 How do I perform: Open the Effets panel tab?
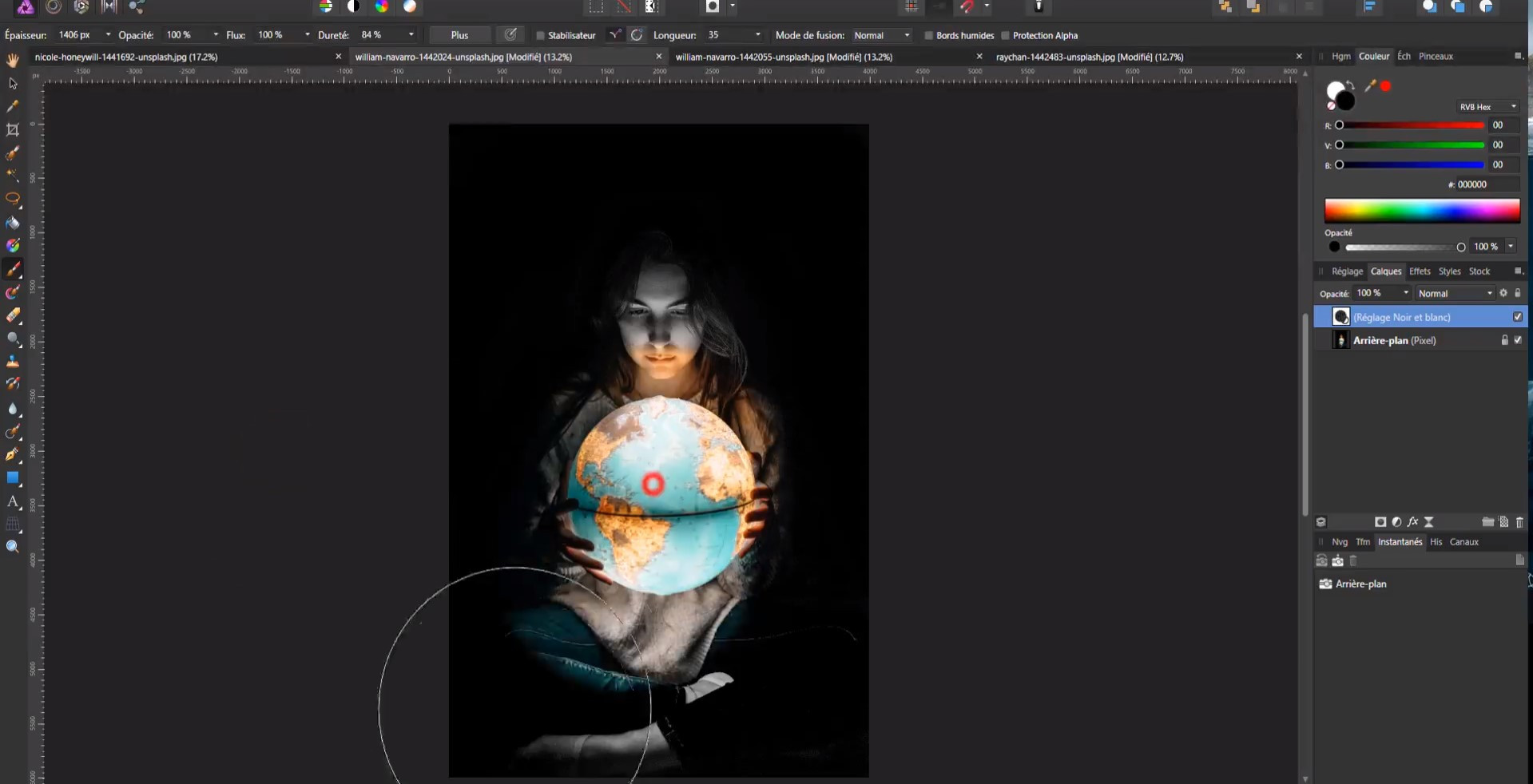tap(1420, 271)
